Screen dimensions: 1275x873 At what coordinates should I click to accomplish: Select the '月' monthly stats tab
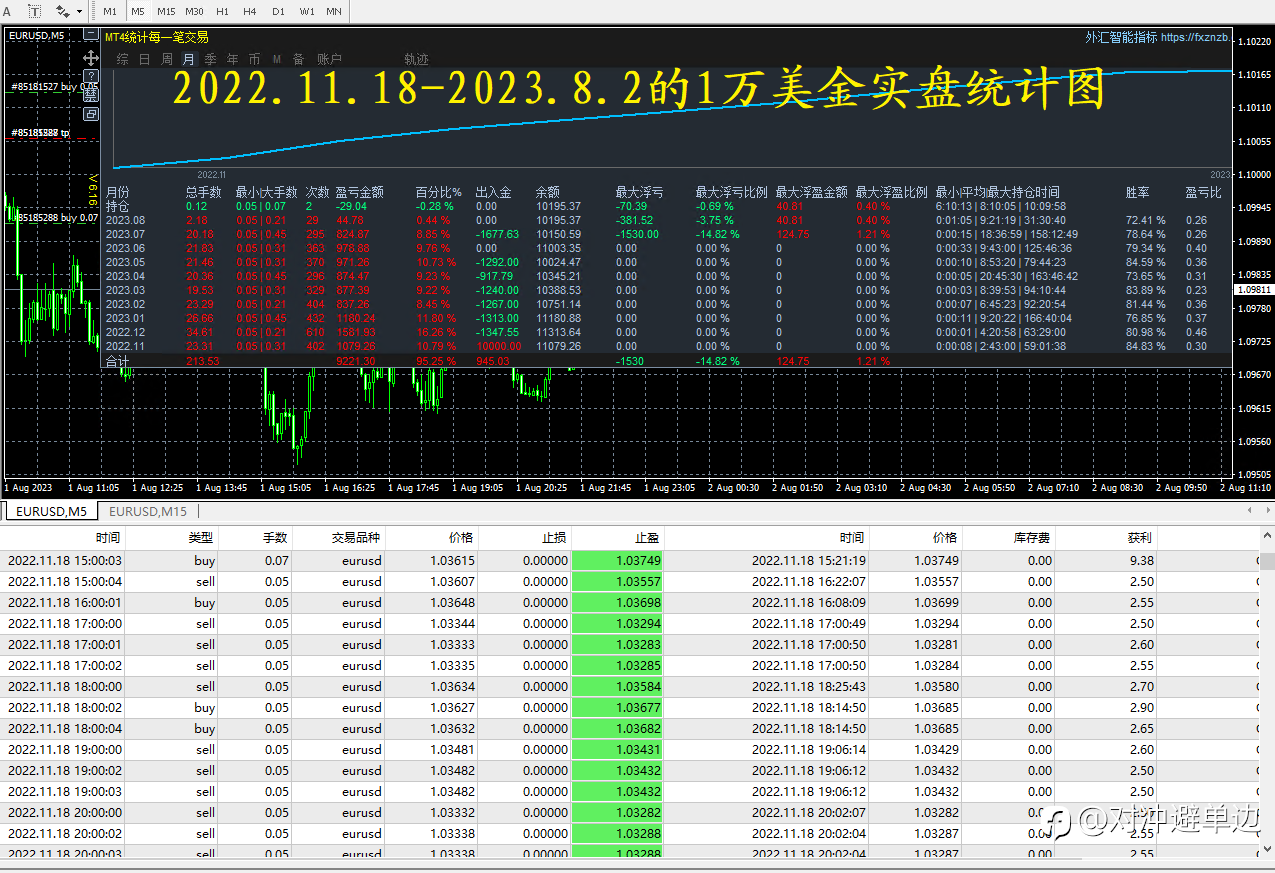tap(188, 59)
